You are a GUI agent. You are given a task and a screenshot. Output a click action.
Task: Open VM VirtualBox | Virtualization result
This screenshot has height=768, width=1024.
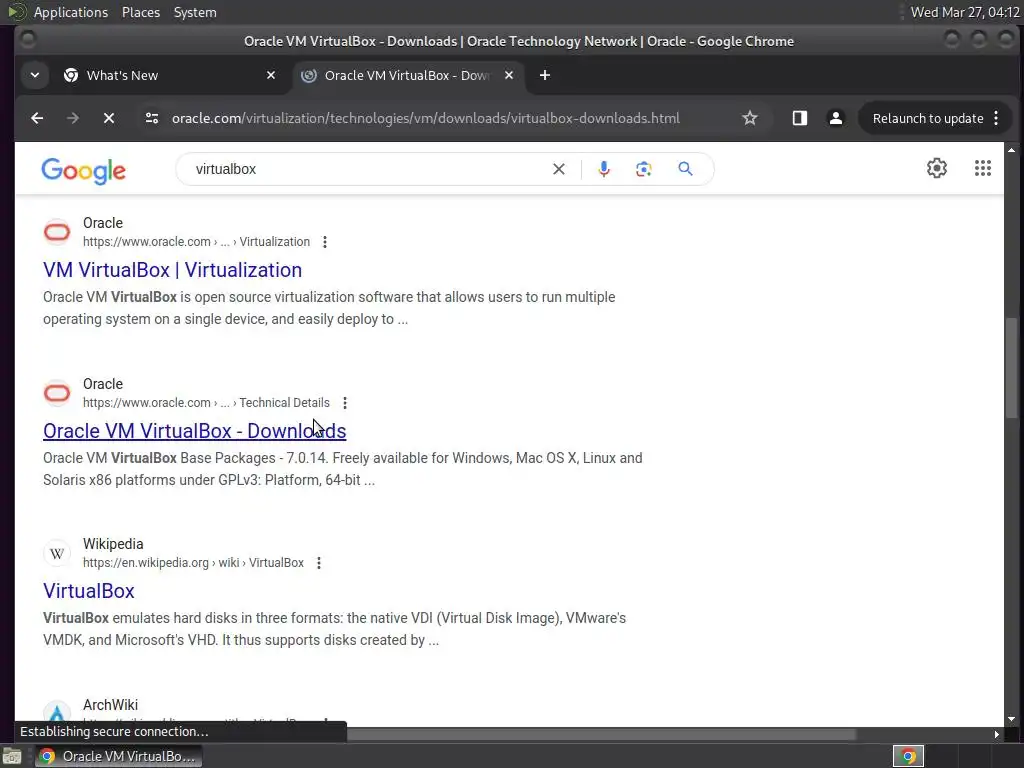coord(172,270)
